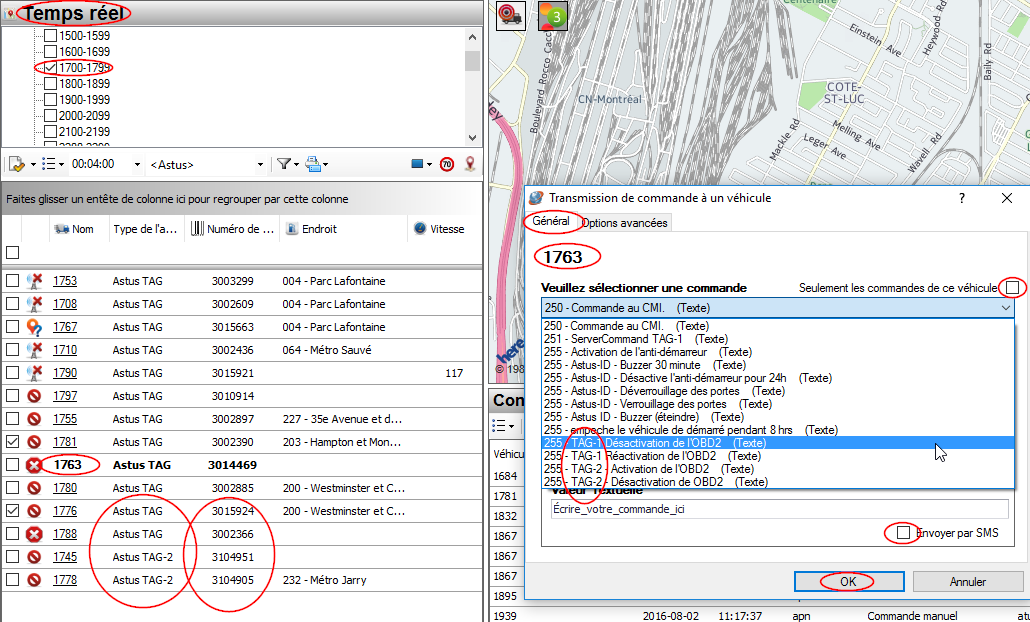The image size is (1030, 622).
Task: Click the list view icon in toolbar
Action: [49, 164]
